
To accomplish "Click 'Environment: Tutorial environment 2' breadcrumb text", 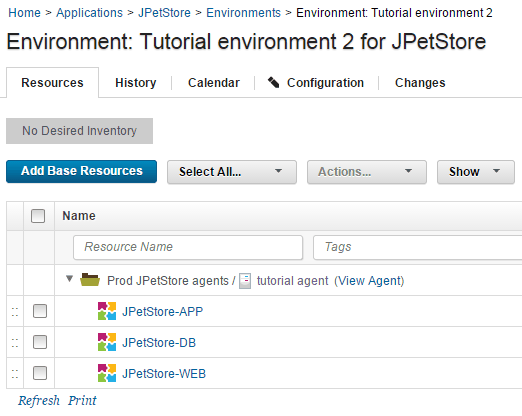I will tap(394, 13).
